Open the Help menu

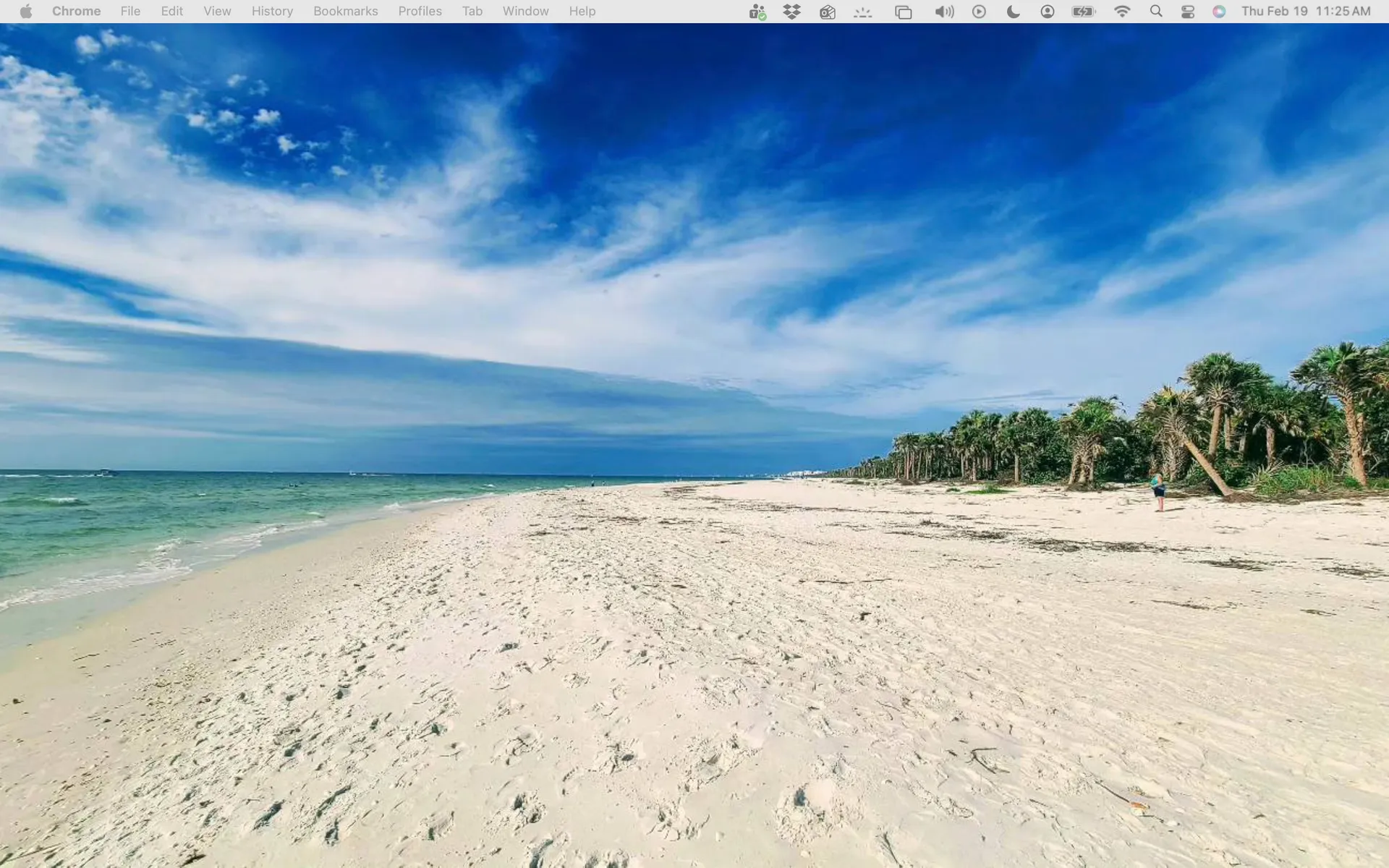[582, 12]
